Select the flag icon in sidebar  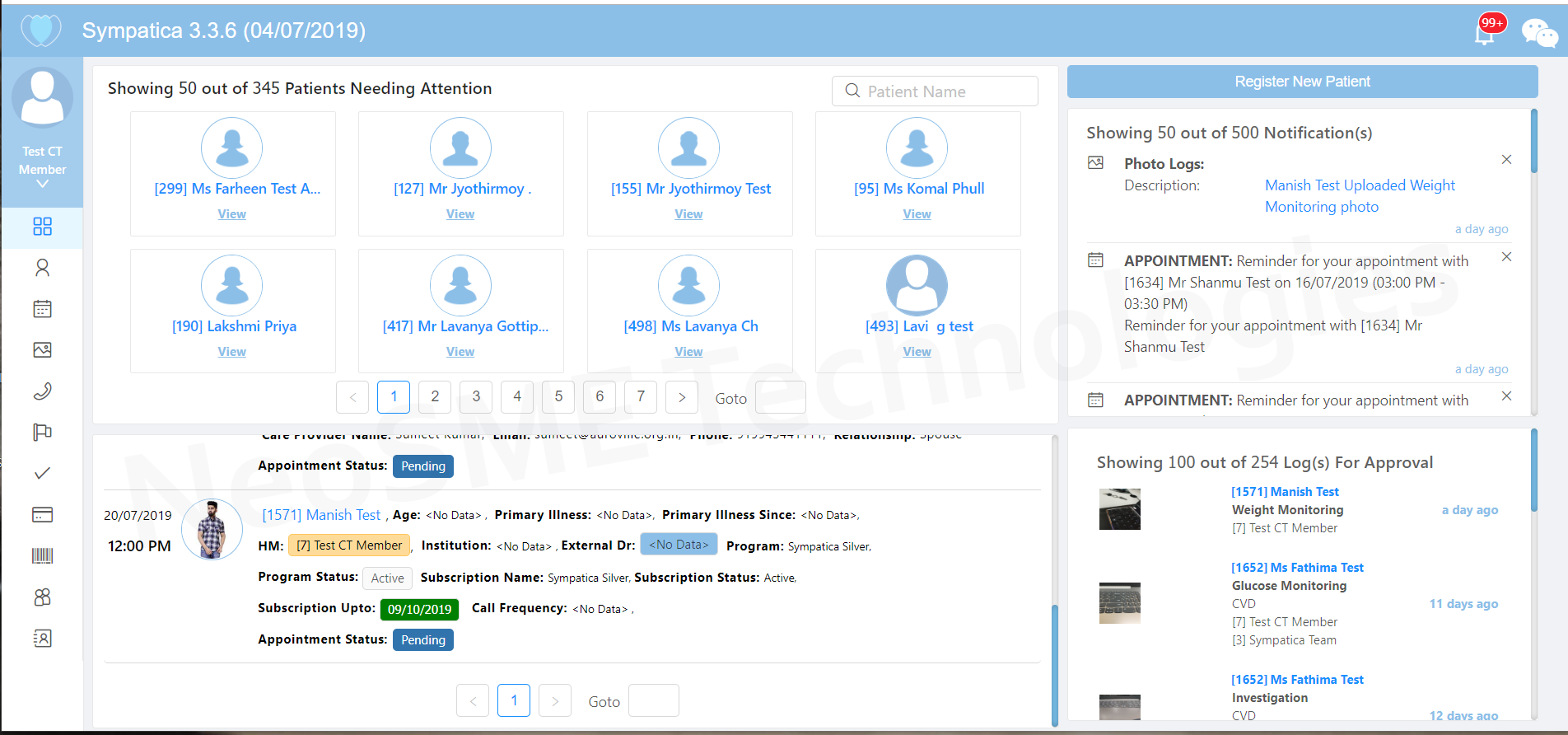(x=42, y=432)
